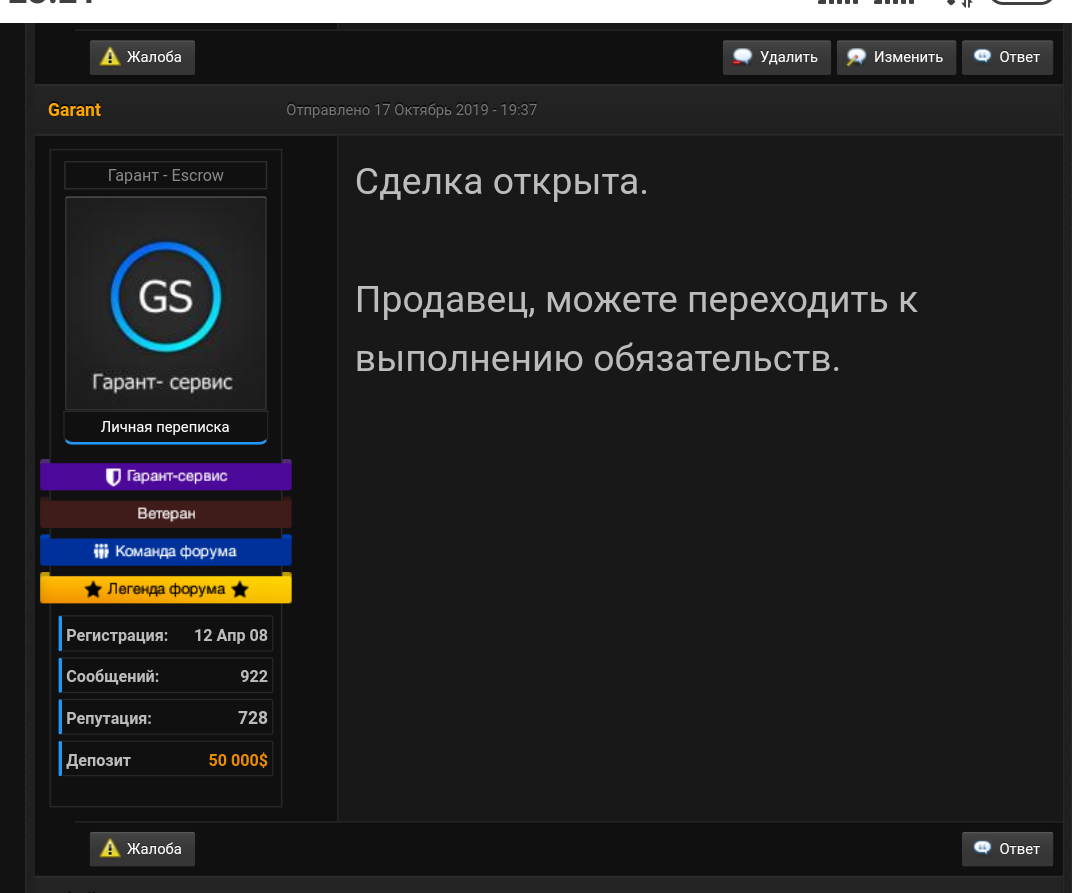Image resolution: width=1072 pixels, height=893 pixels.
Task: Click the speech bubble icon on the bottom Ответ button
Action: [982, 849]
